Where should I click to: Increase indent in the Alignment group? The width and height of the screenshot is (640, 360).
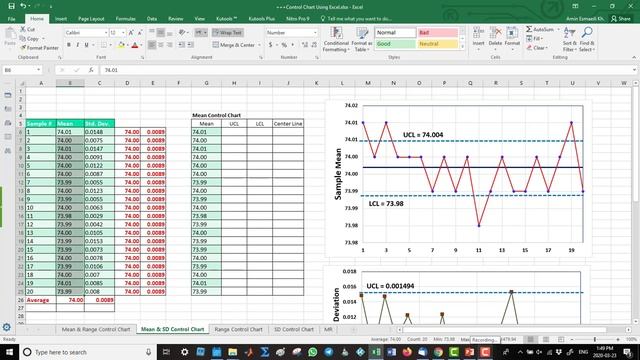[x=191, y=45]
